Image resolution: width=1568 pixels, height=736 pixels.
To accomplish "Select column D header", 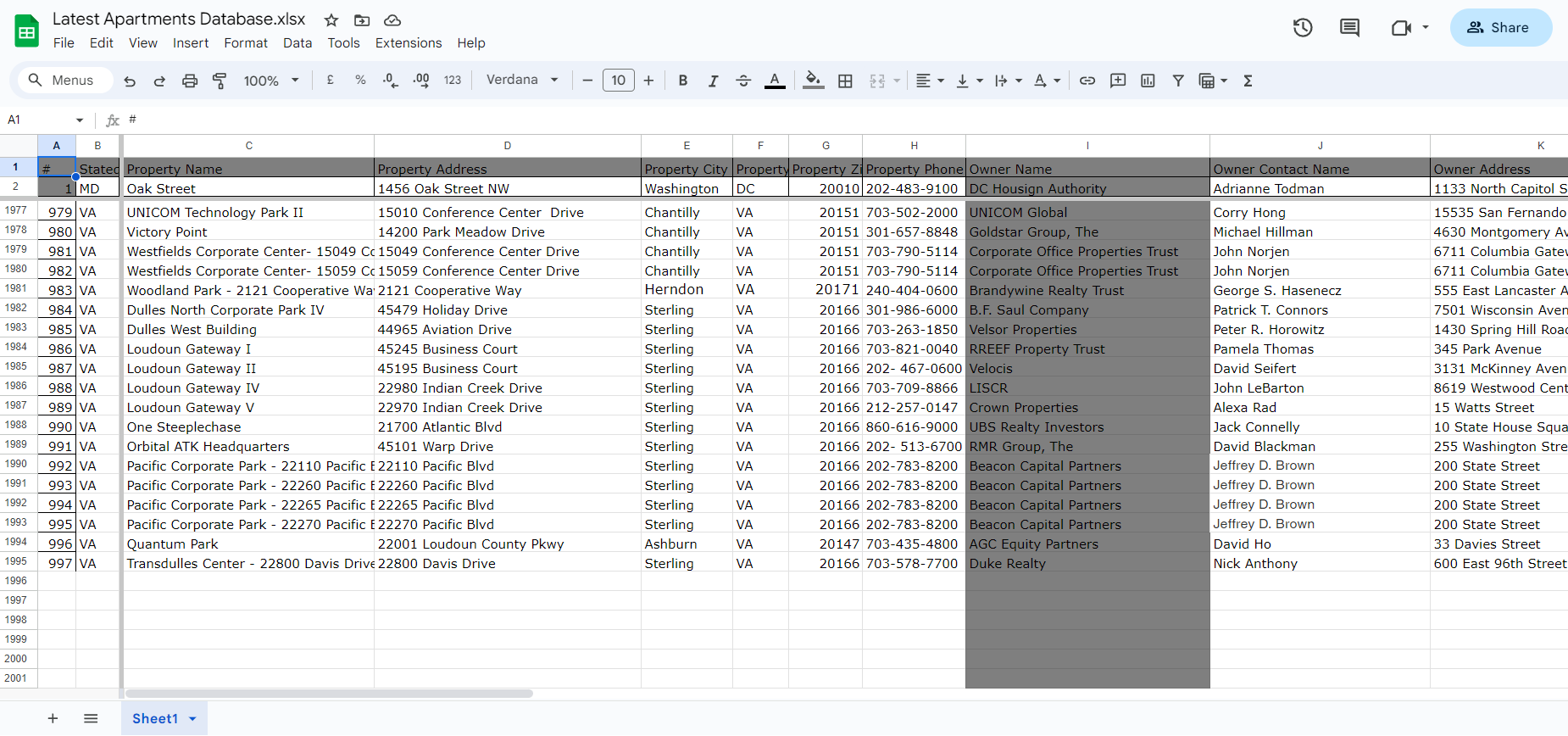I will (x=508, y=146).
